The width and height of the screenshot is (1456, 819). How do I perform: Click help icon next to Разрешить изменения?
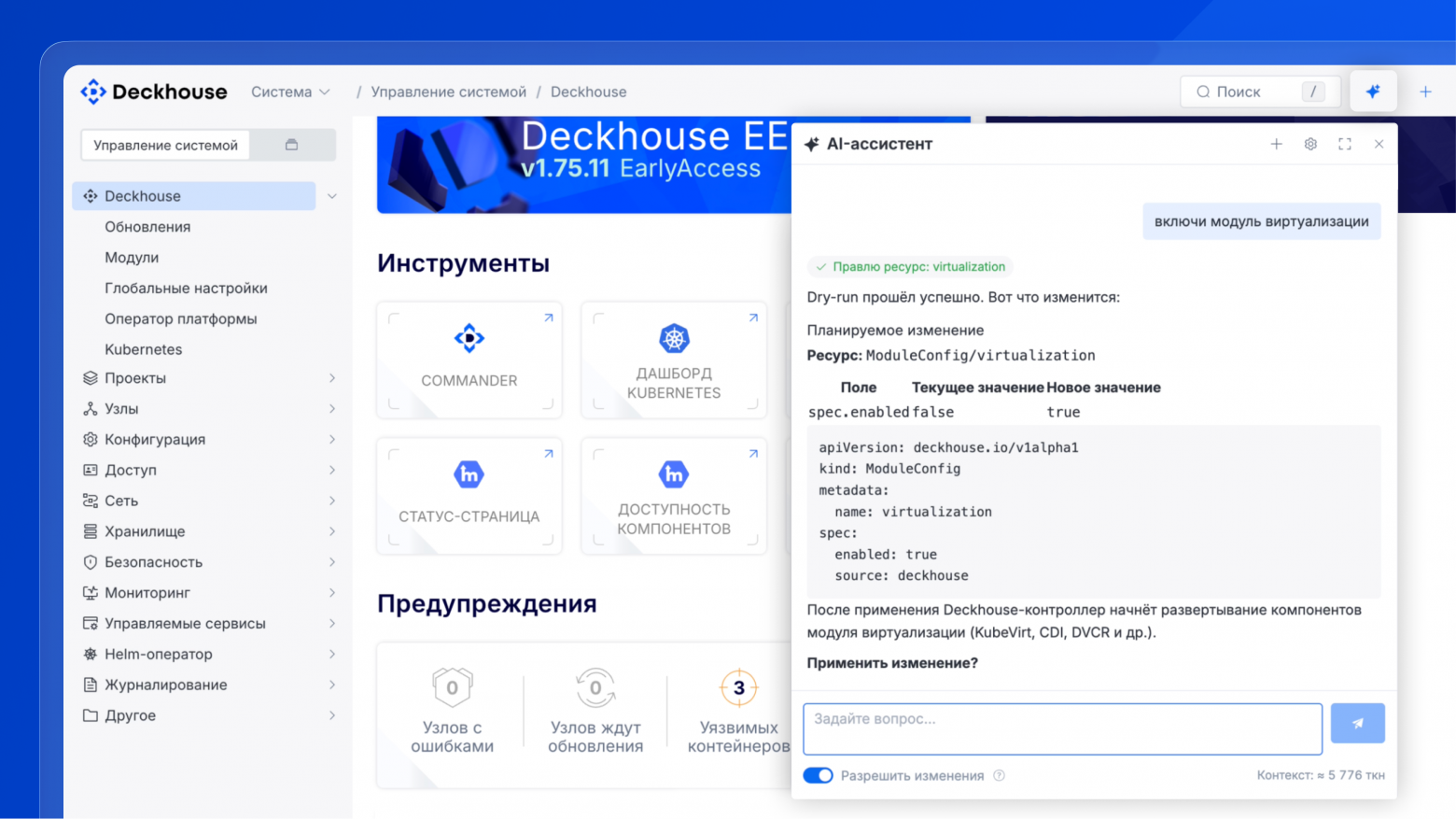(x=1000, y=775)
